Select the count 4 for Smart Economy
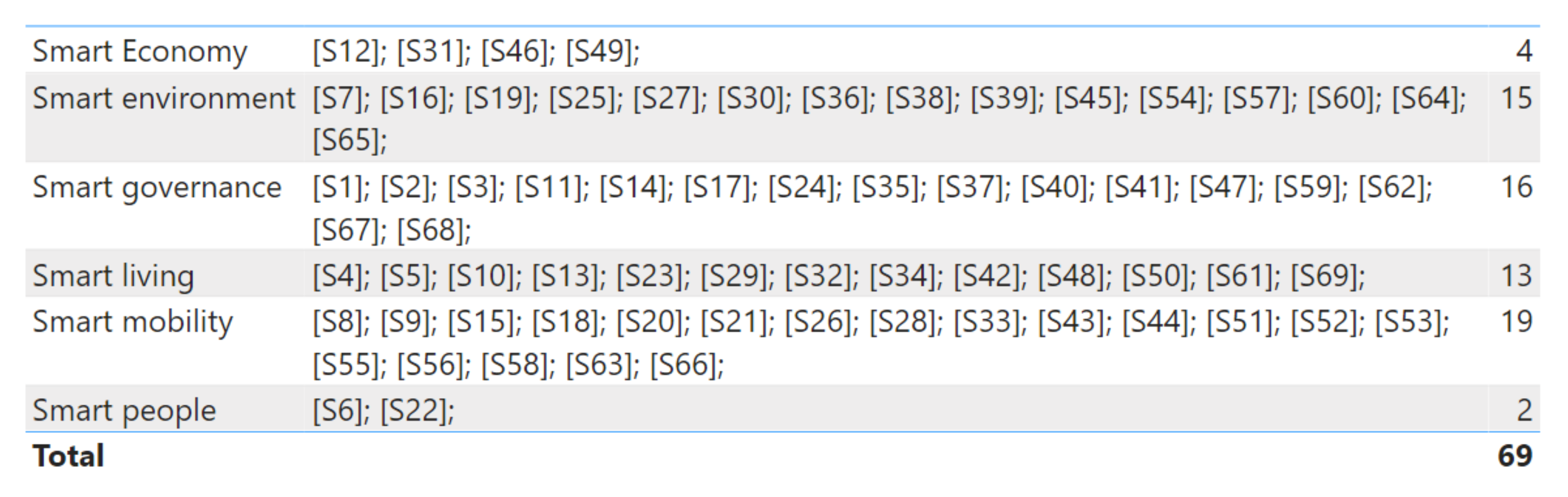 pyautogui.click(x=1524, y=51)
